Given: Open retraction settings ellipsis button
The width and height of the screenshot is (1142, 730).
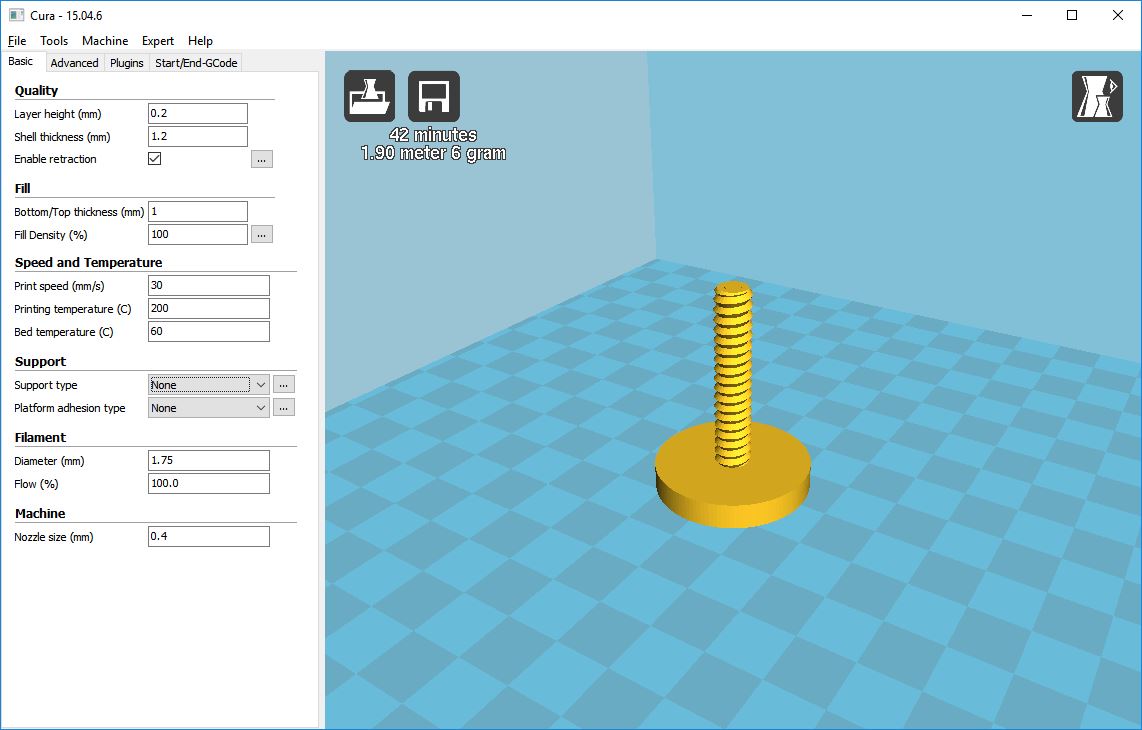Looking at the screenshot, I should [262, 160].
